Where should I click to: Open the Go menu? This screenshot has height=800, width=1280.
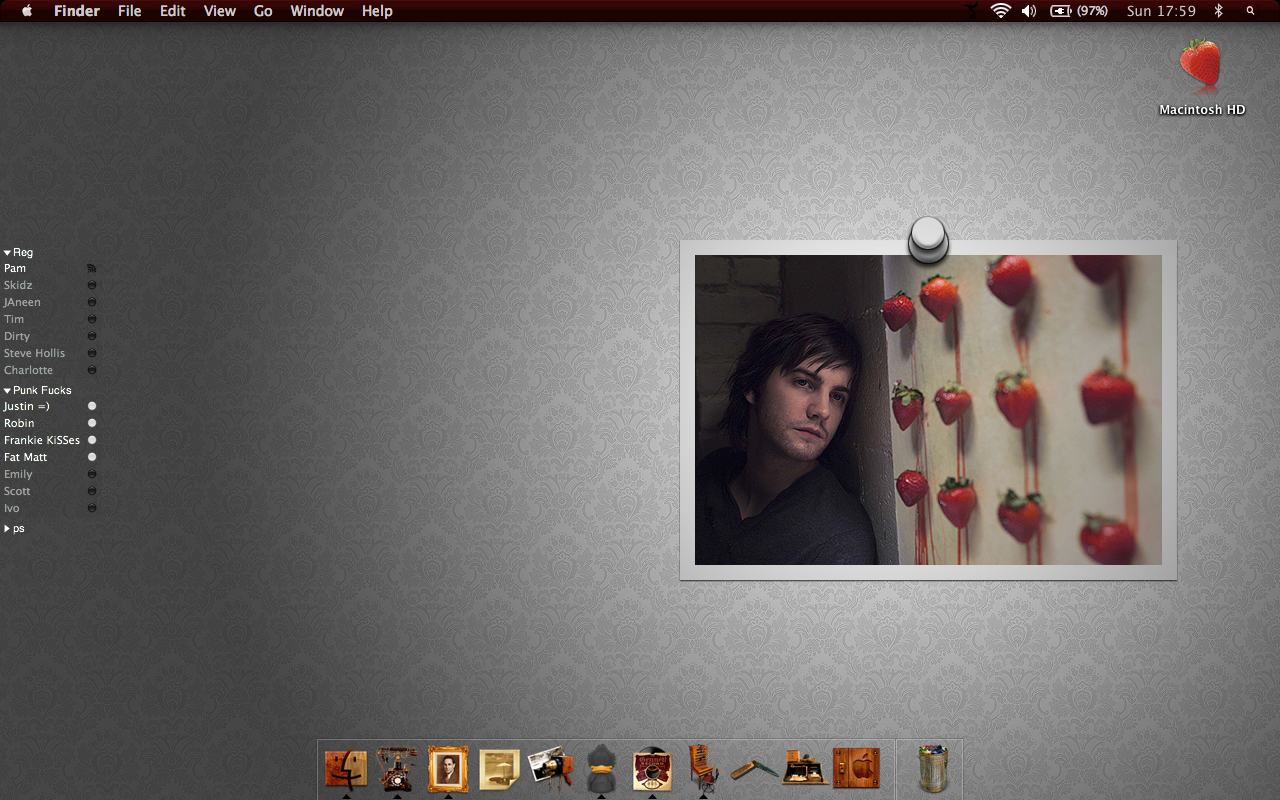263,11
